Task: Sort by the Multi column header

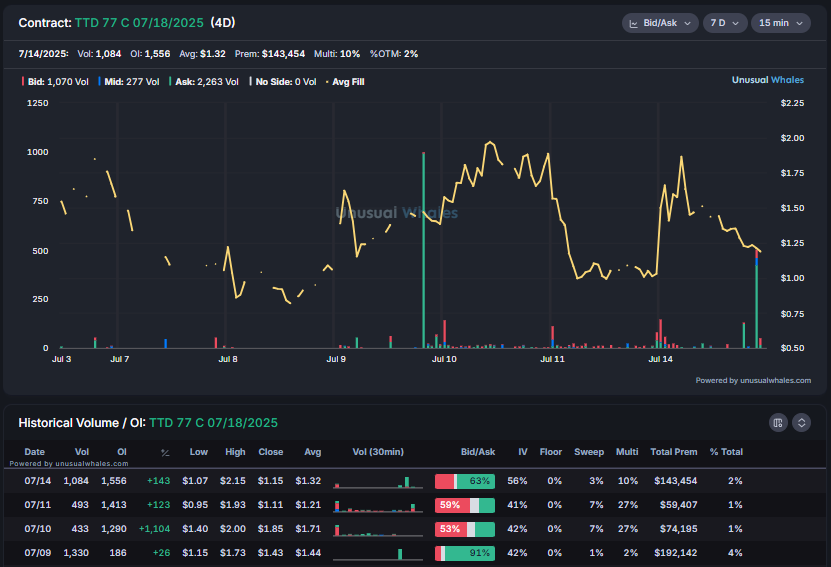Action: point(627,452)
